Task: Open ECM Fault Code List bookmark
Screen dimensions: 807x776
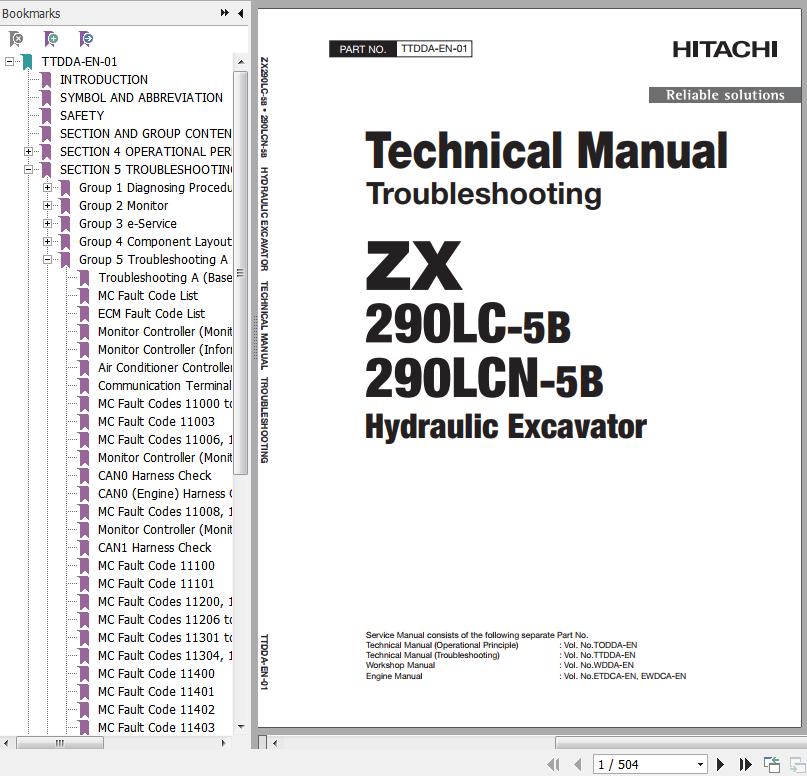Action: pyautogui.click(x=151, y=314)
